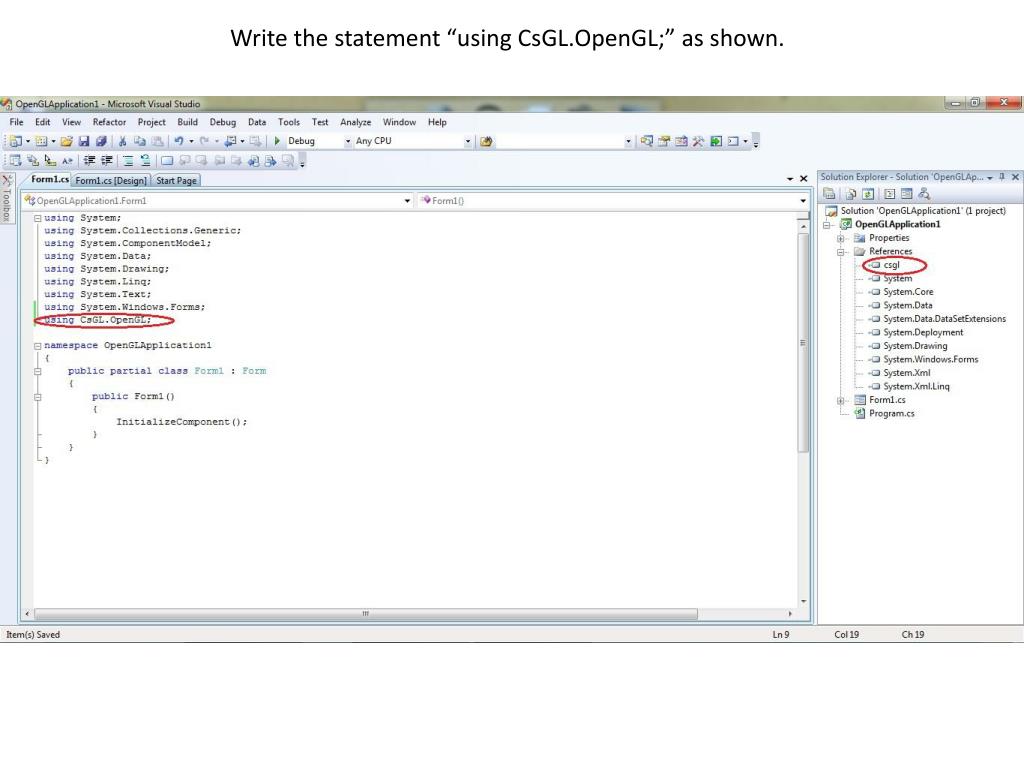The width and height of the screenshot is (1024, 768).
Task: Click Show All Files in Solution Explorer
Action: coord(850,194)
